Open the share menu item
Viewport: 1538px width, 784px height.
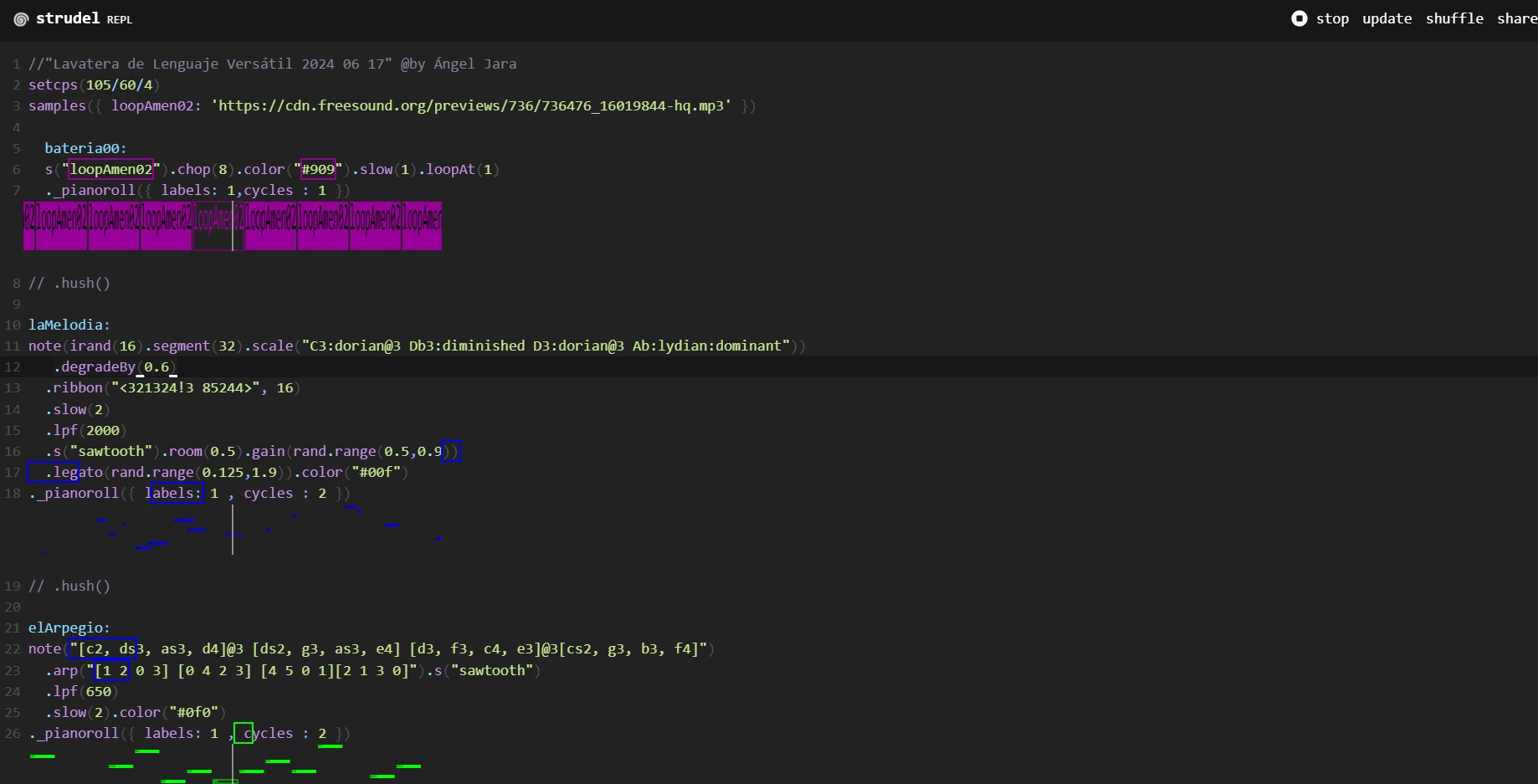coord(1517,18)
